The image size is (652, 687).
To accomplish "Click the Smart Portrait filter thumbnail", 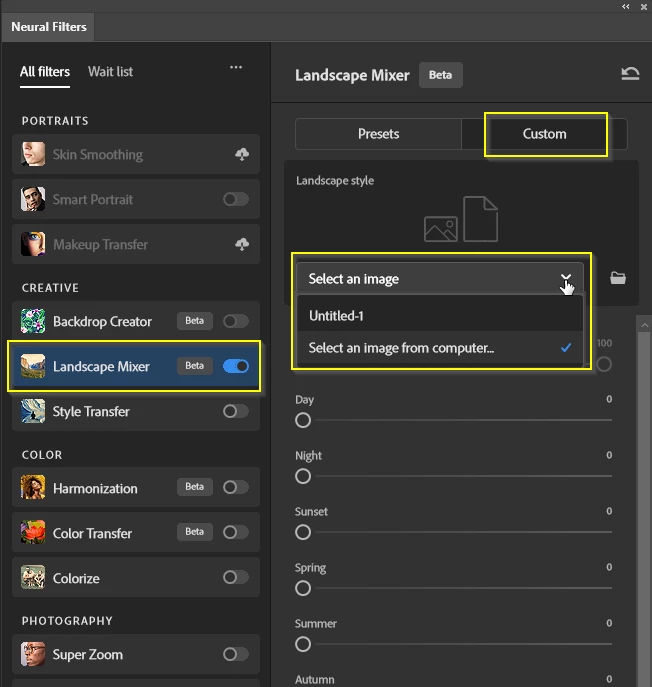I will (33, 199).
